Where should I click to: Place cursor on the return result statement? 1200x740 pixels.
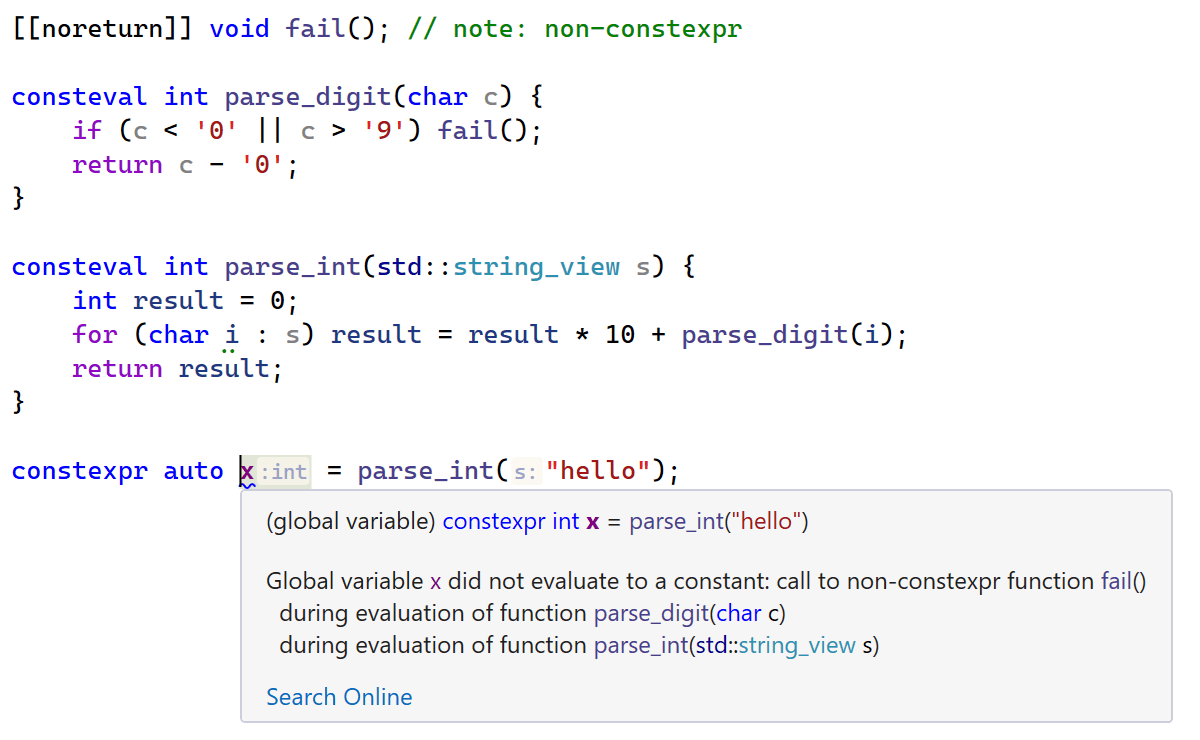[177, 369]
